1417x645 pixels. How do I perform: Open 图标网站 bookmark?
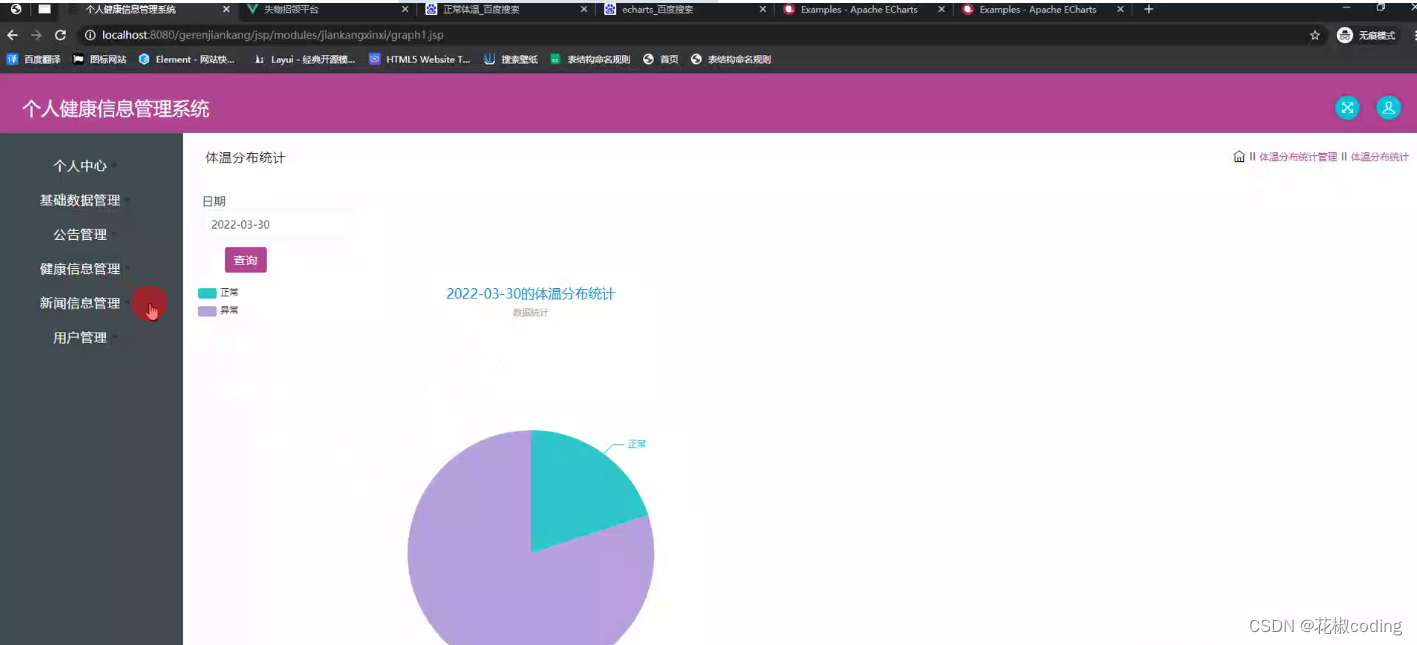pos(100,59)
